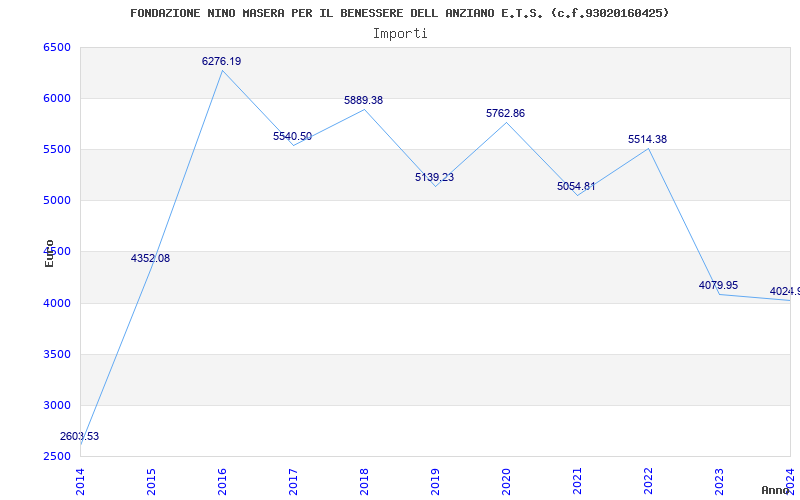Image resolution: width=800 pixels, height=500 pixels.
Task: Select data label 5514.38
Action: tap(647, 139)
